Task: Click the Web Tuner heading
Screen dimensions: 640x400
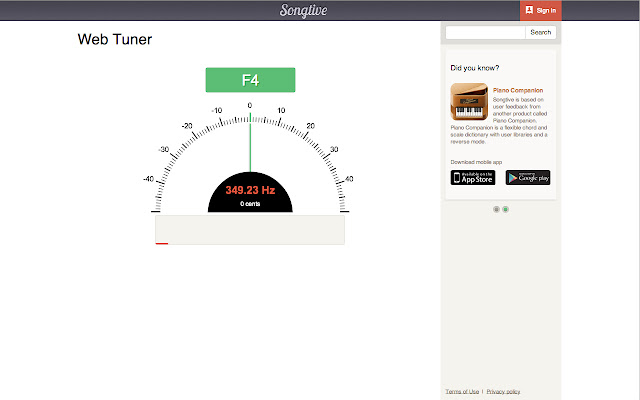Action: pos(115,39)
